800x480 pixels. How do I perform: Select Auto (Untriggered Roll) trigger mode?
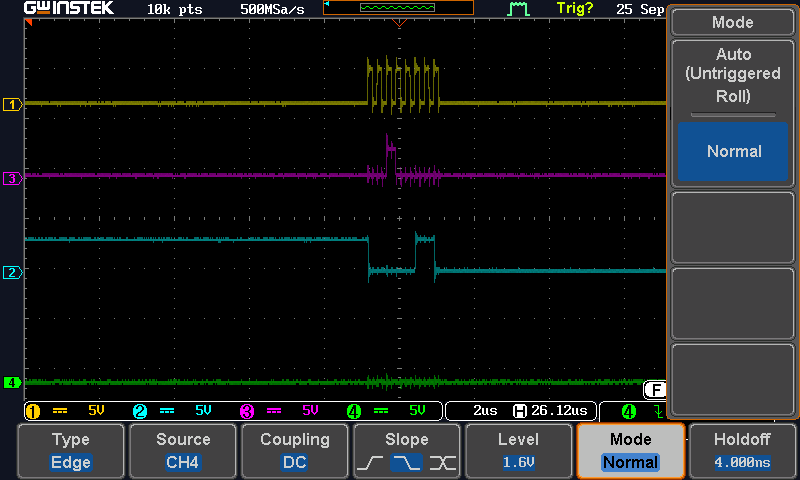[x=733, y=75]
